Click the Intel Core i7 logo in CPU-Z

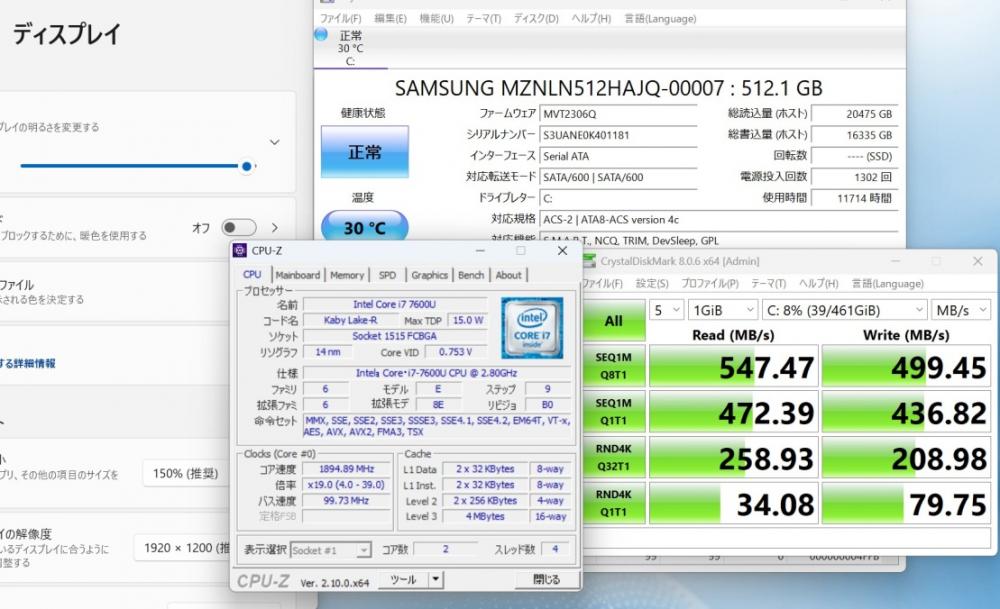pyautogui.click(x=532, y=328)
